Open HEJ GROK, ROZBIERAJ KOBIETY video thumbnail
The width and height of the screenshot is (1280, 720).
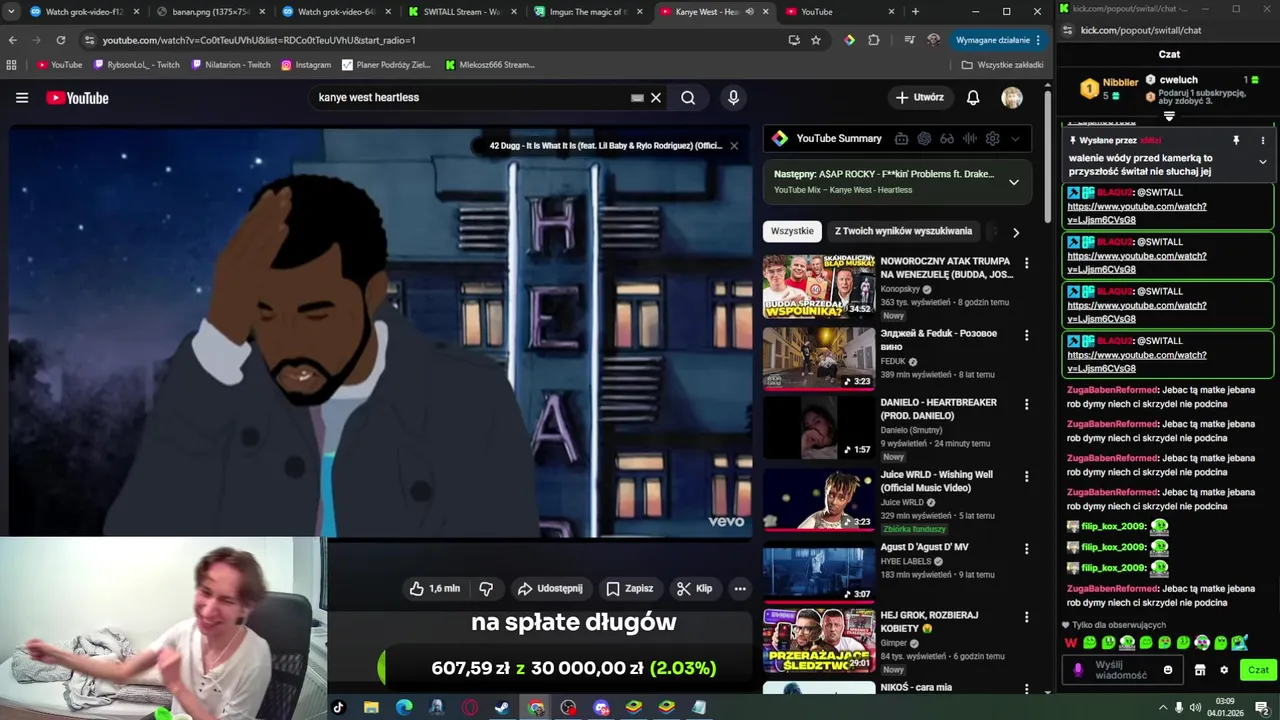click(x=819, y=641)
